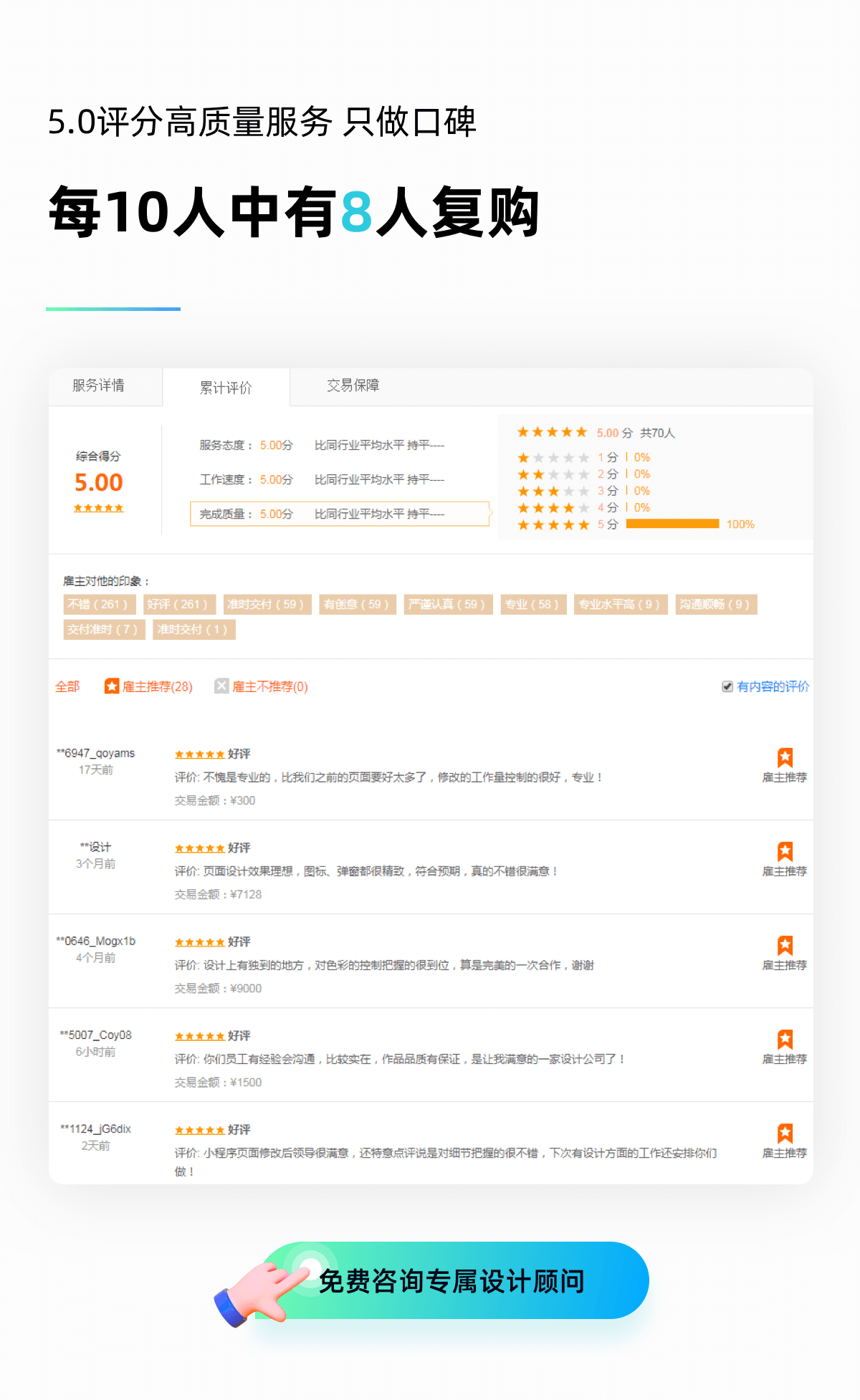Select the 累计评价 tab

226,388
